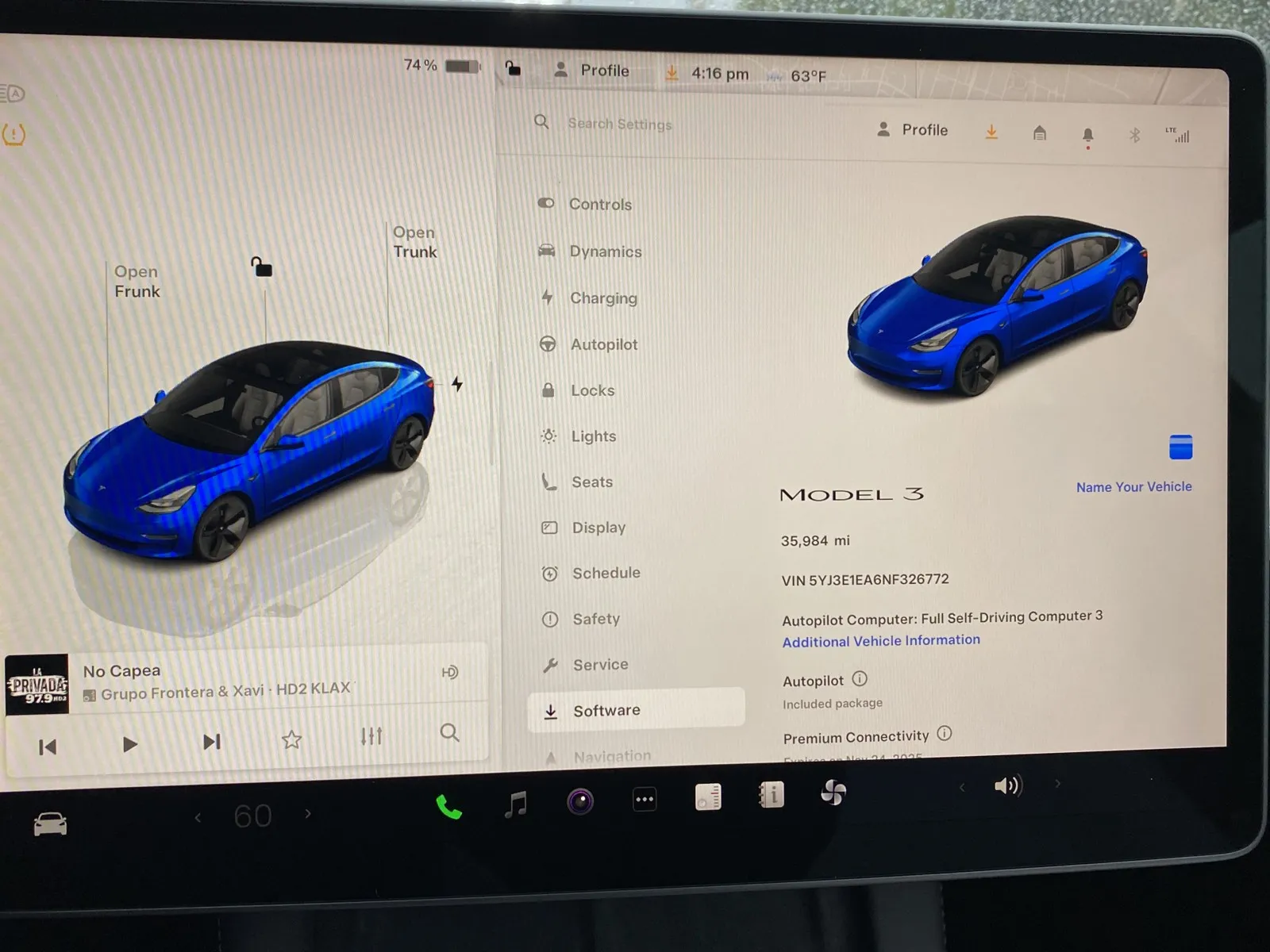
Task: Open the phone app in the dock
Action: 448,807
